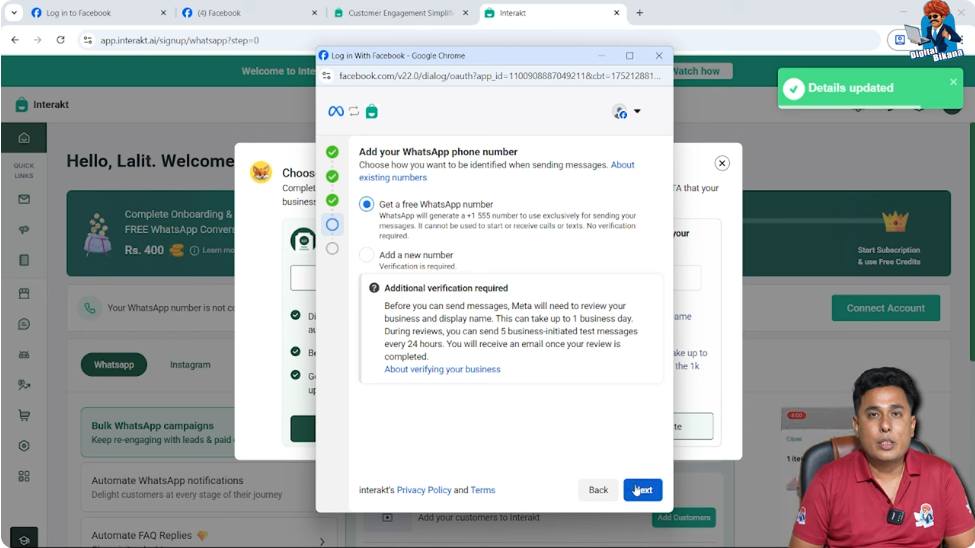Image resolution: width=975 pixels, height=548 pixels.
Task: Click the Meta logo icon in dialog
Action: [x=336, y=111]
